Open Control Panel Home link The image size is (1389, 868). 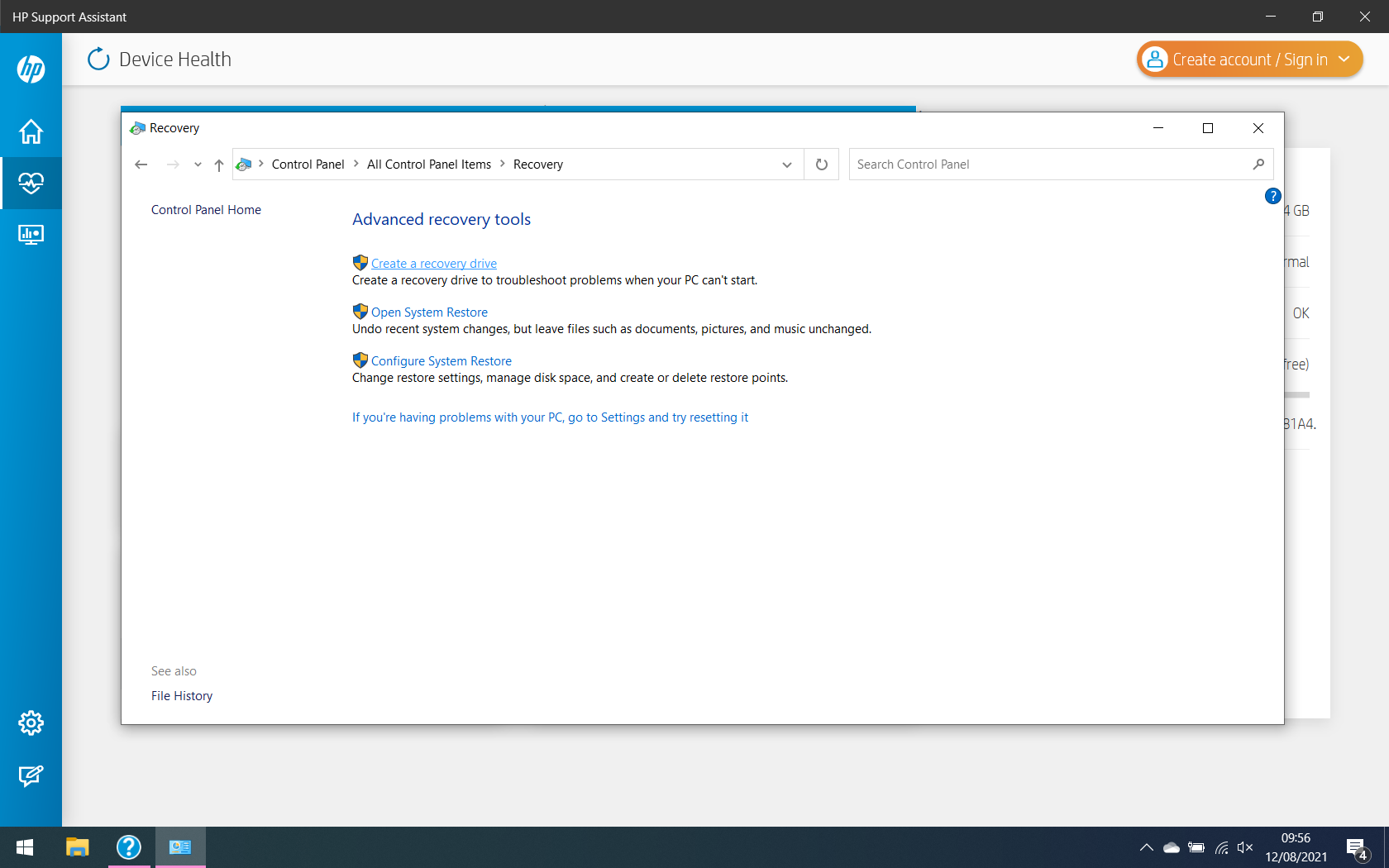click(x=206, y=210)
